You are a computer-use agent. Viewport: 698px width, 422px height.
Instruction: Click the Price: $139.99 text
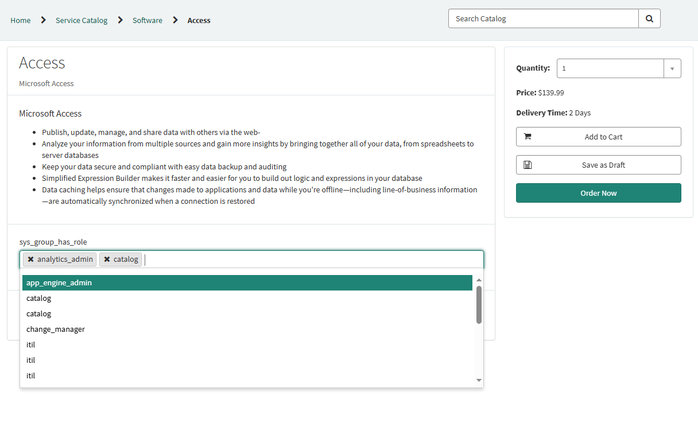point(540,93)
